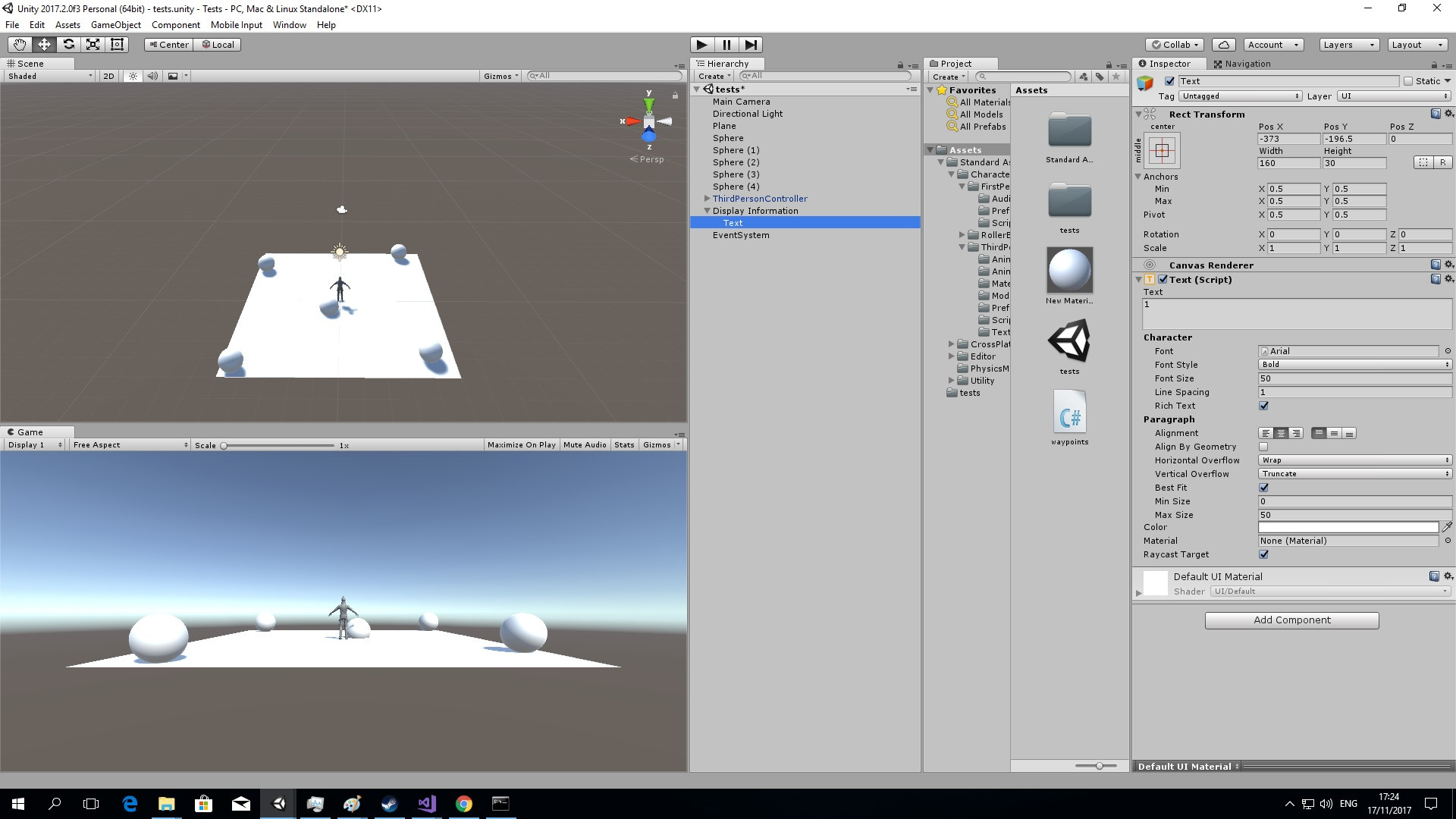The height and width of the screenshot is (819, 1456).
Task: Open the Window menu
Action: coord(290,25)
